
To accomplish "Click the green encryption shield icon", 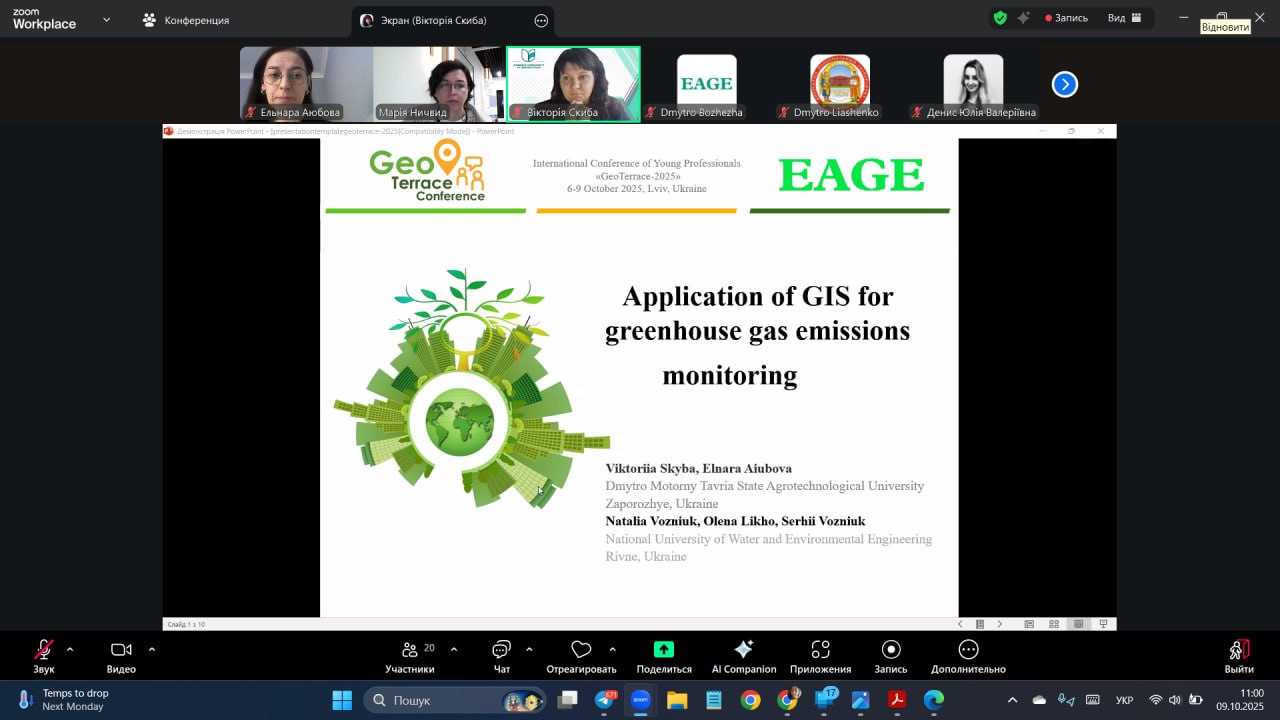I will [x=1000, y=18].
